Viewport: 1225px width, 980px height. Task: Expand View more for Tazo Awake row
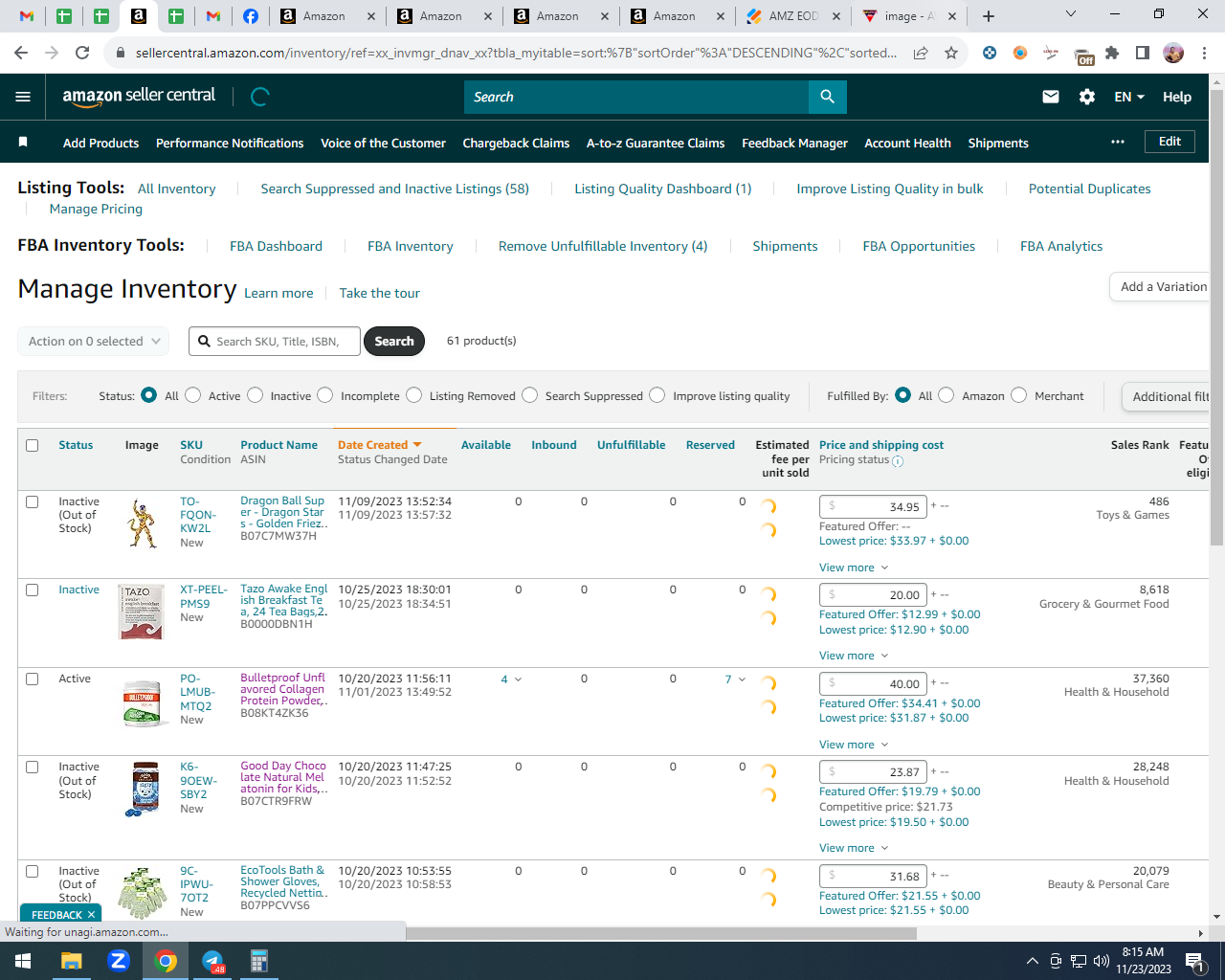tap(854, 656)
